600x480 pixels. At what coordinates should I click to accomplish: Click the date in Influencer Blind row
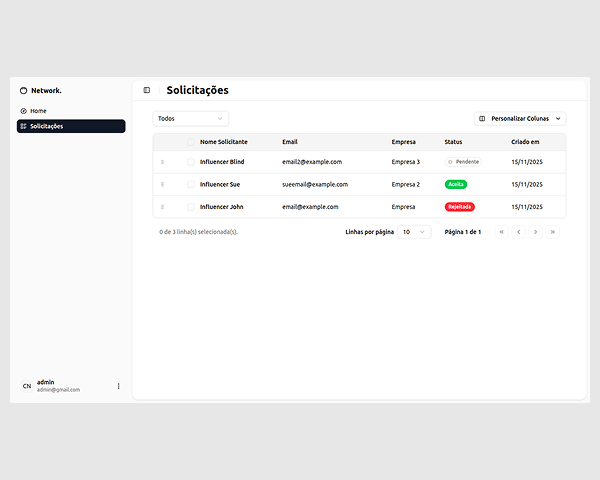coord(527,162)
